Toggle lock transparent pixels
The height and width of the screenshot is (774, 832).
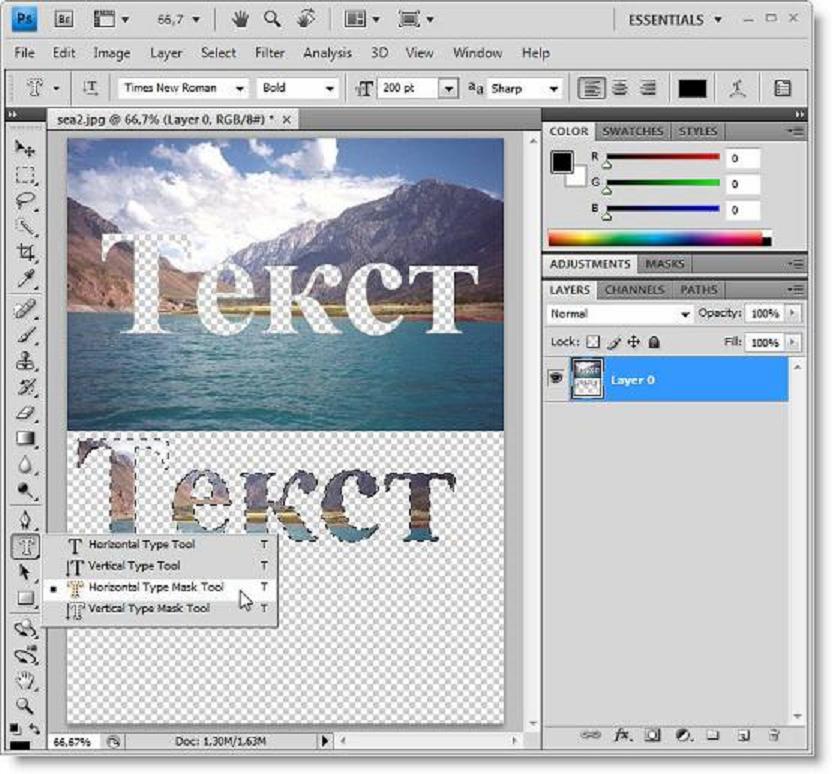click(593, 342)
